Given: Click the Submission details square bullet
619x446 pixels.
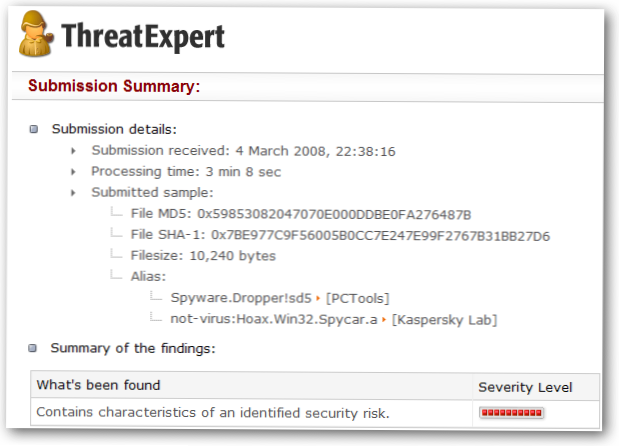Looking at the screenshot, I should [34, 129].
